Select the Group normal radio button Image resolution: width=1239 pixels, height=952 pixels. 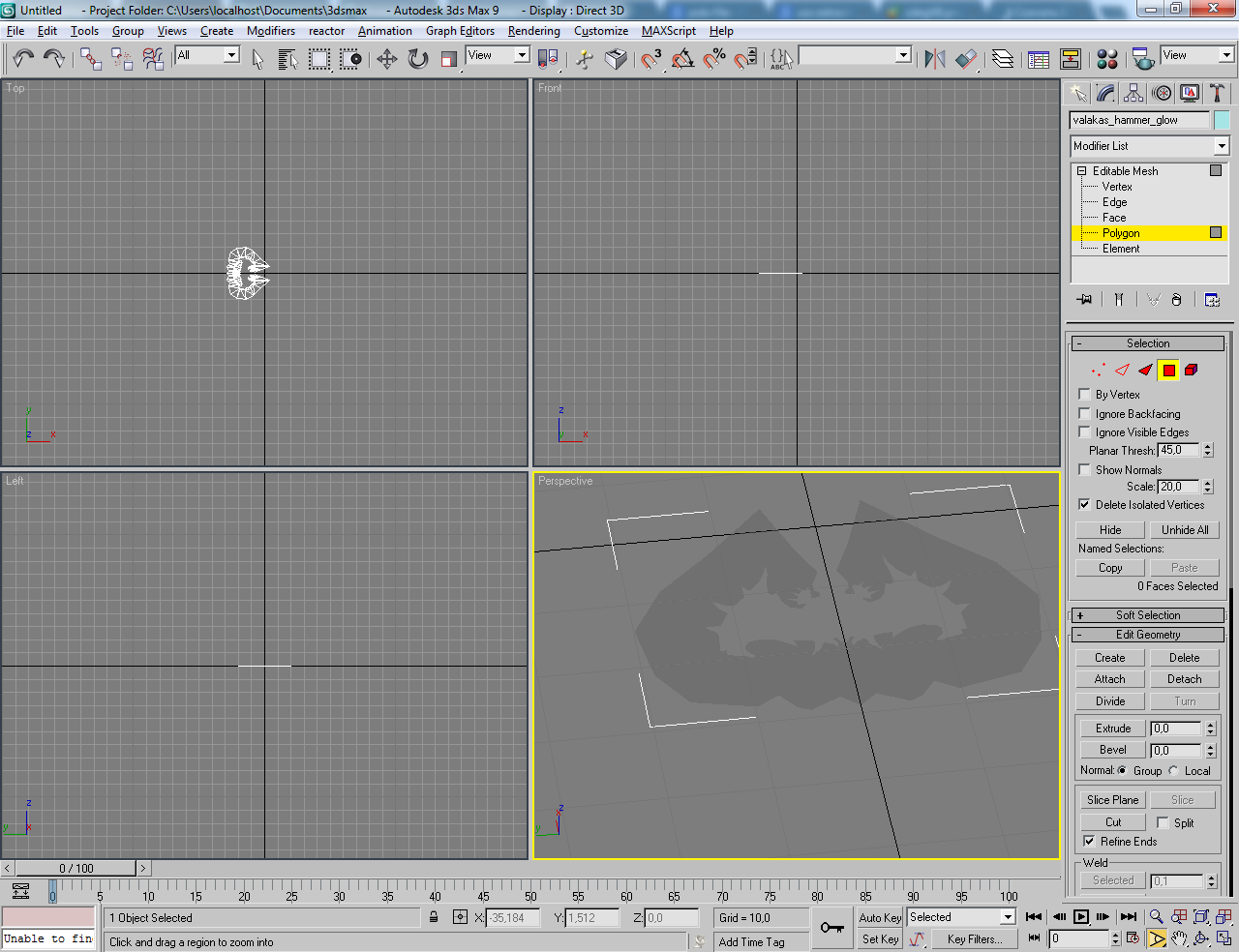coord(1122,770)
